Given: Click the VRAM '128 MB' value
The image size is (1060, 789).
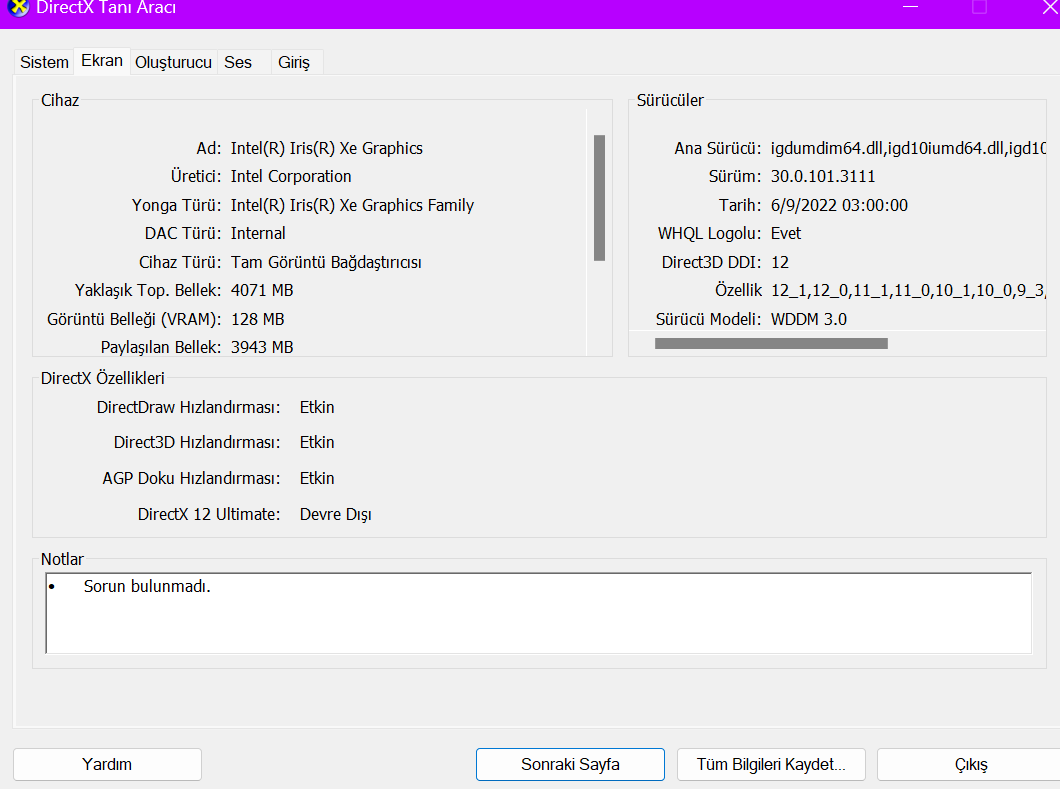Looking at the screenshot, I should click(258, 319).
